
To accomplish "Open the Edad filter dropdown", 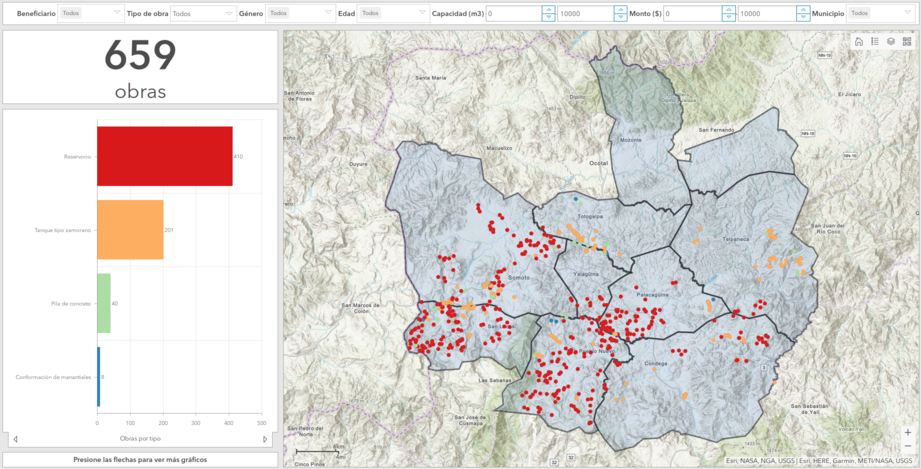I will [x=391, y=14].
